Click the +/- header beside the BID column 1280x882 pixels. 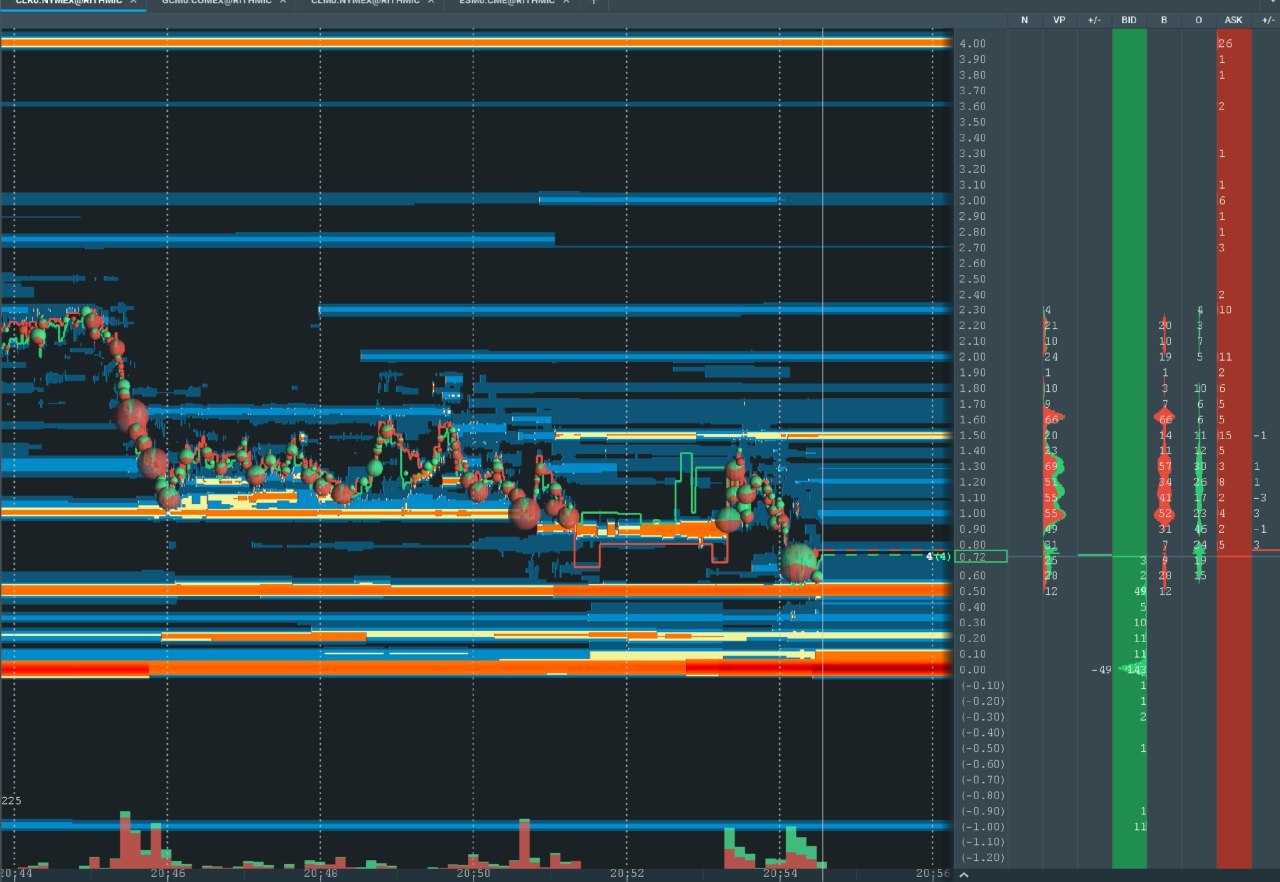click(x=1094, y=20)
